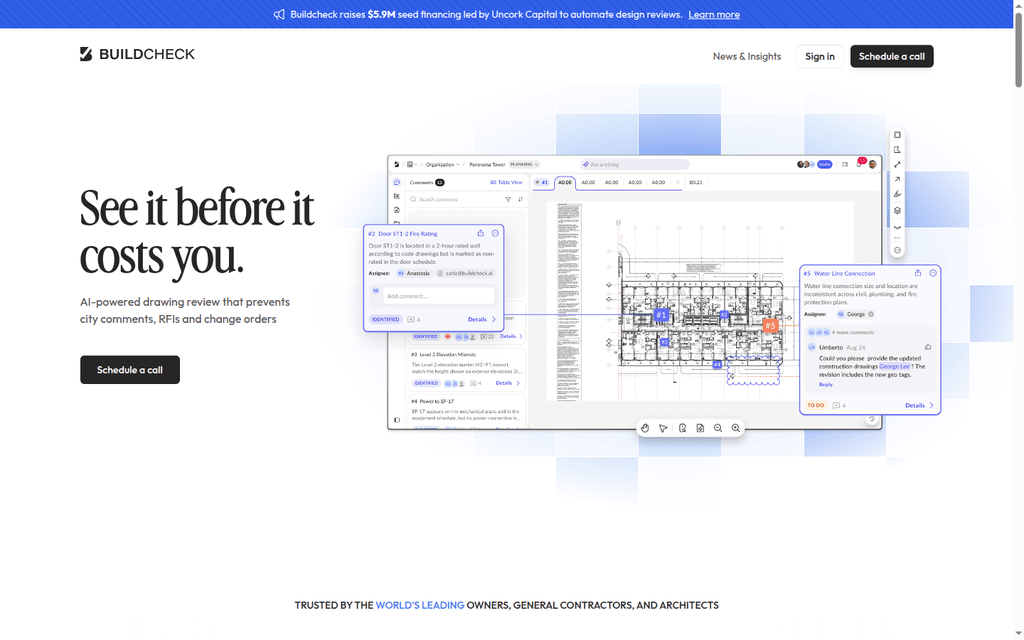Screen dimensions: 1024x640
Task: Click the filter icon beside Search comments
Action: [x=508, y=199]
